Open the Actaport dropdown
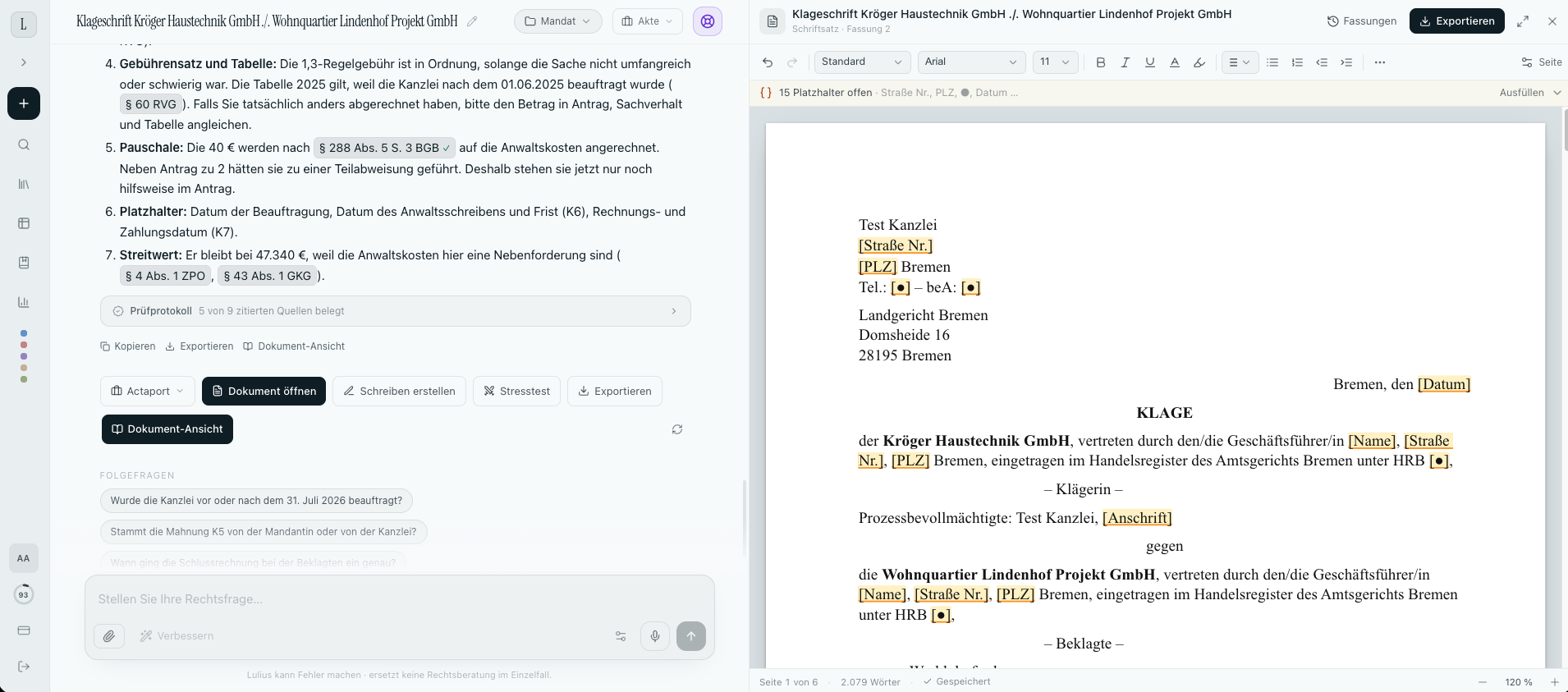 148,392
